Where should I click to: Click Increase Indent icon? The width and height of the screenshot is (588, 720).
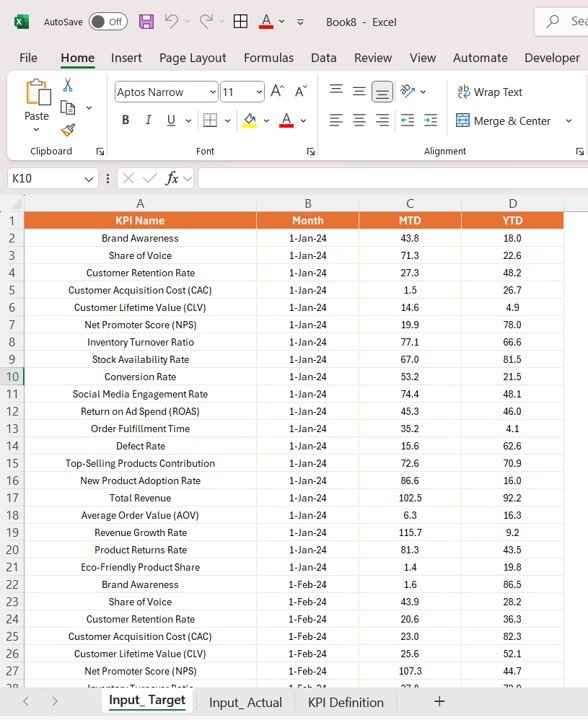431,120
